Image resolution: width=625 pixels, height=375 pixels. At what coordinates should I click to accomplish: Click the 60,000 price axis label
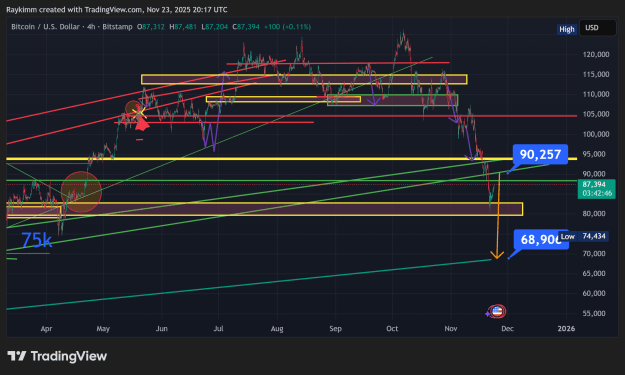point(594,293)
